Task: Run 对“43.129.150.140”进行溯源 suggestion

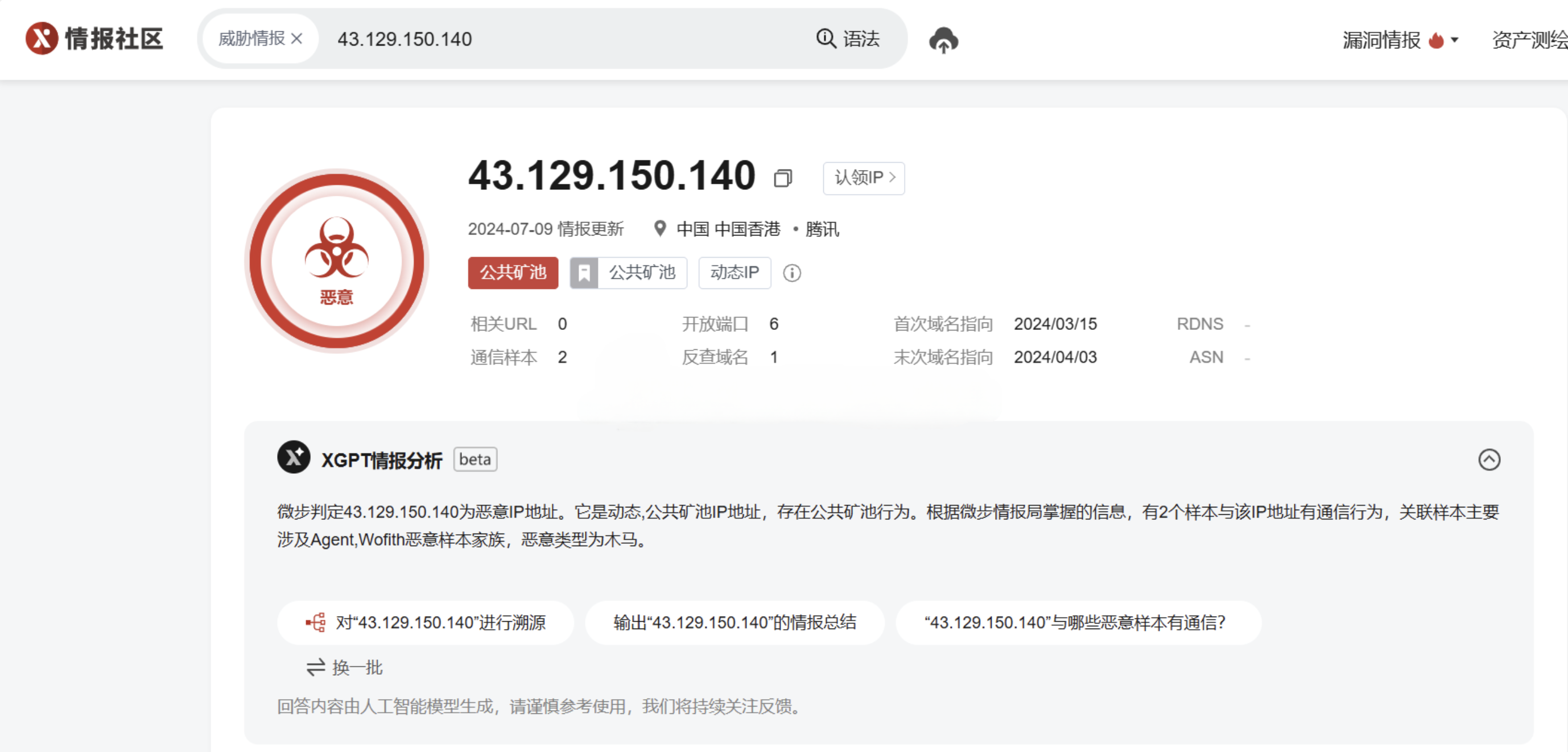Action: [426, 622]
